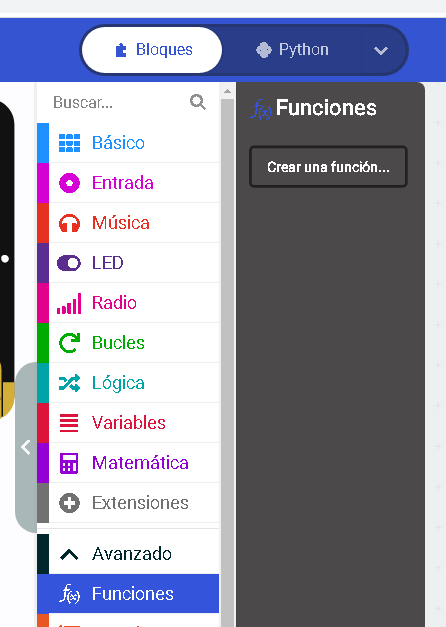This screenshot has height=627, width=446.
Task: Click the toolbox scrollbar up arrow
Action: (x=227, y=92)
